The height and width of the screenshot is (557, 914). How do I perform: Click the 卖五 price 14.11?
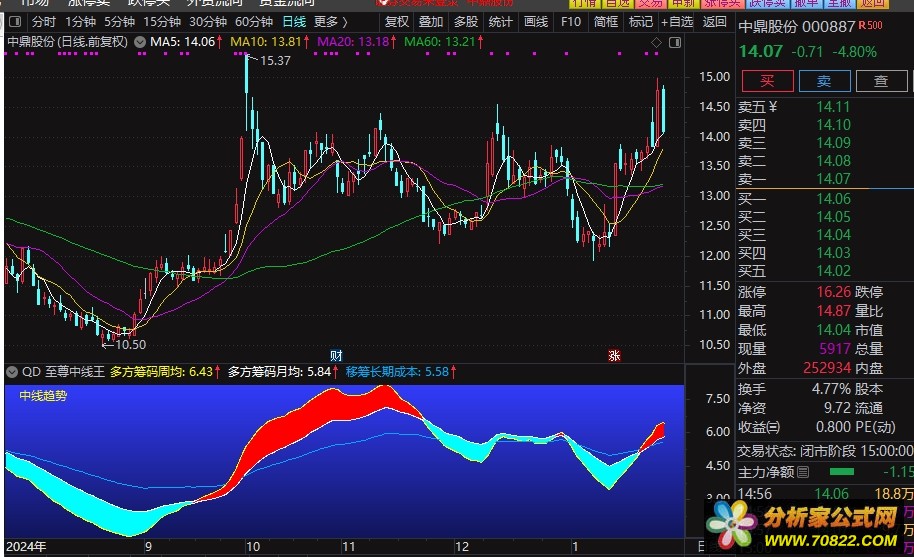point(834,107)
